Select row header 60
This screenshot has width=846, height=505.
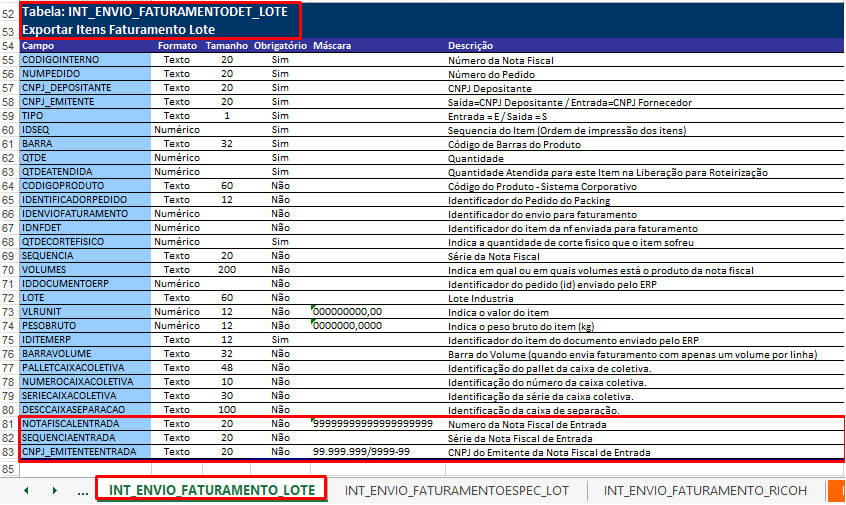pyautogui.click(x=9, y=130)
